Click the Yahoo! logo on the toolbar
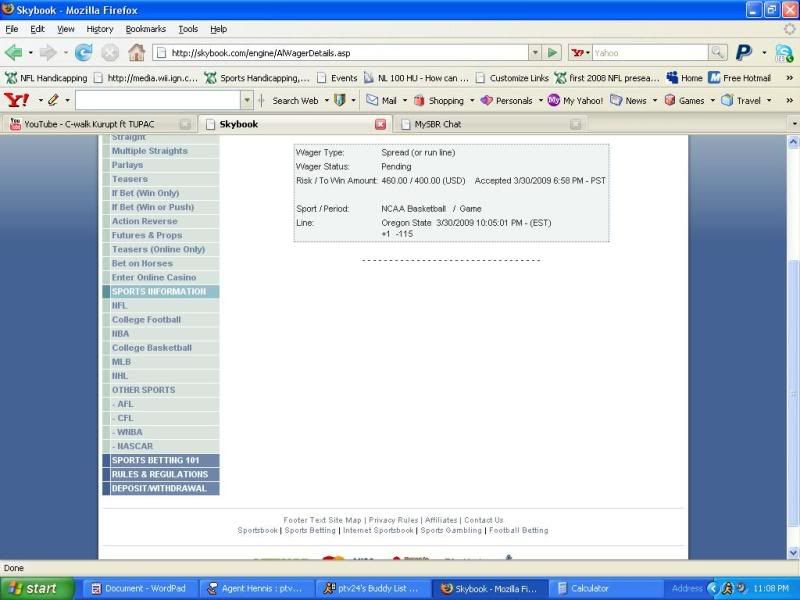 [x=17, y=100]
